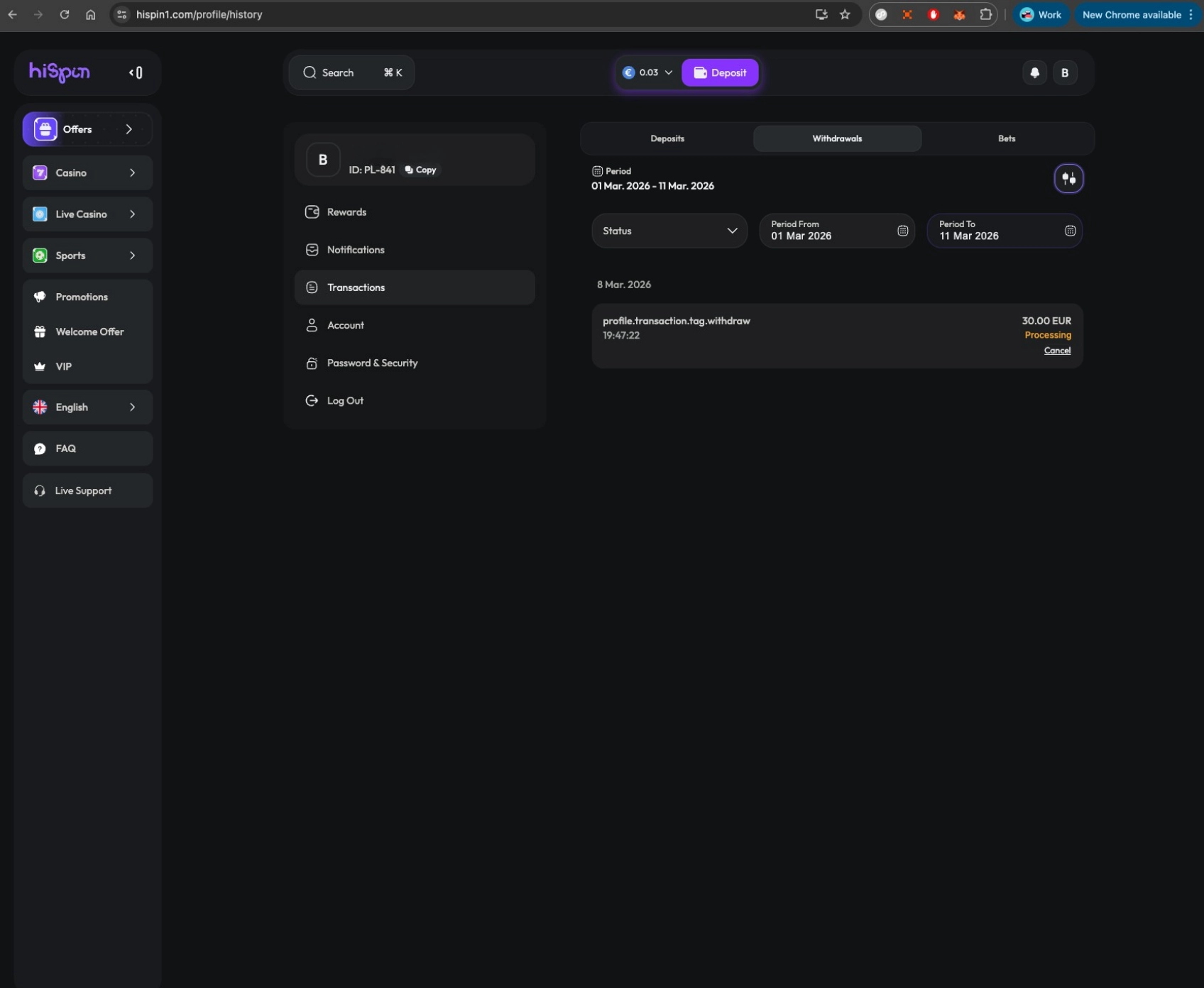Click the hiSpin logo
This screenshot has width=1204, height=988.
click(x=59, y=72)
